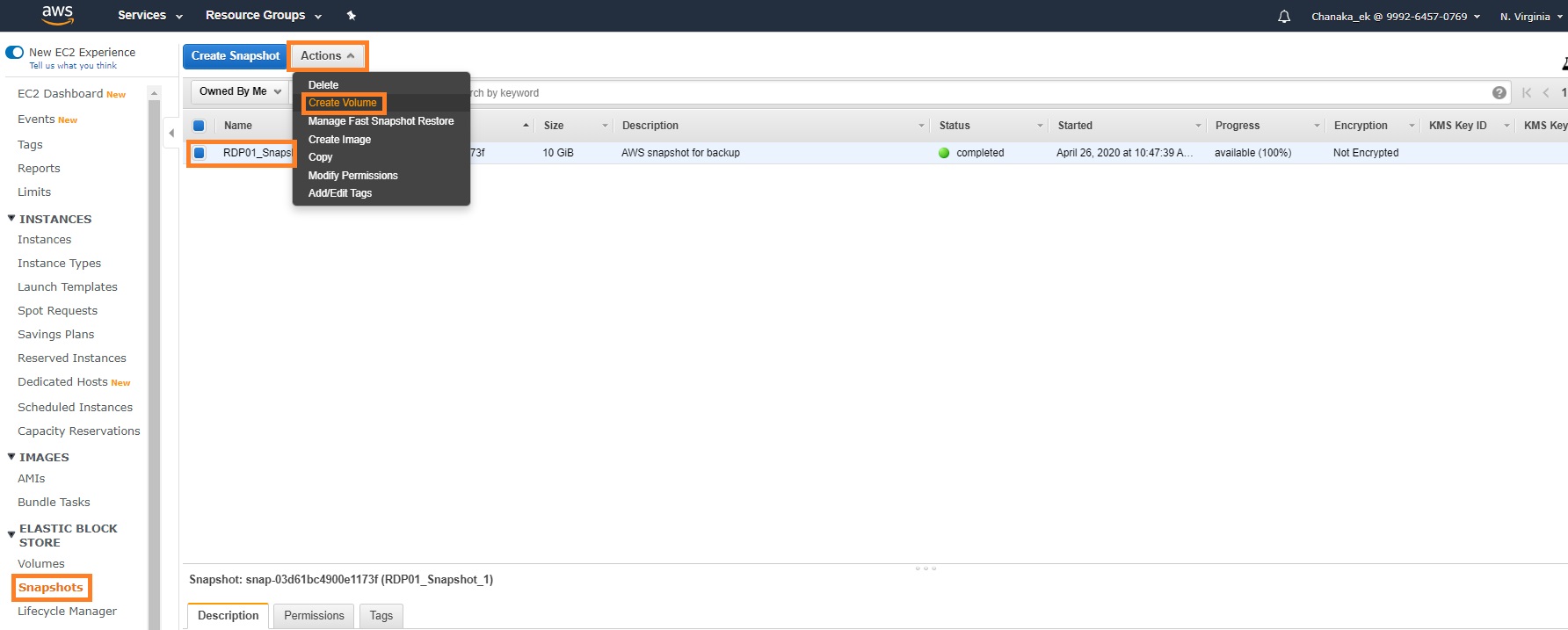Screen dimensions: 1568x630
Task: Go to previous page arrow icon
Action: (1545, 92)
